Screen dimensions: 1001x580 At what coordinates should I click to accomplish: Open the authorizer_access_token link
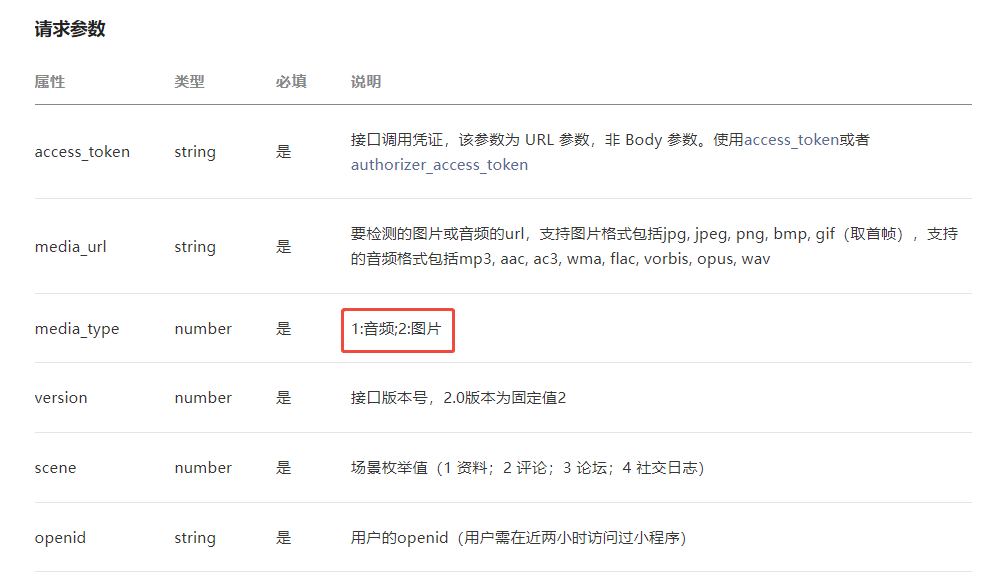tap(439, 165)
